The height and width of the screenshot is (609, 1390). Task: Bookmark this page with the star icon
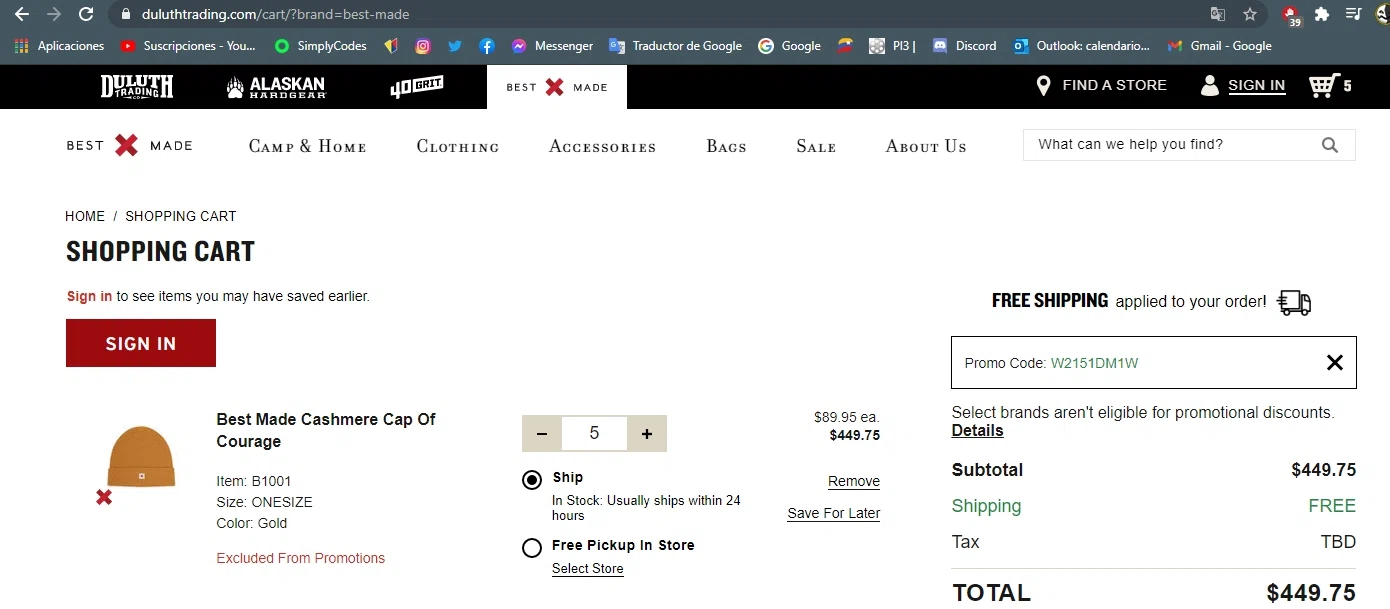point(1250,14)
